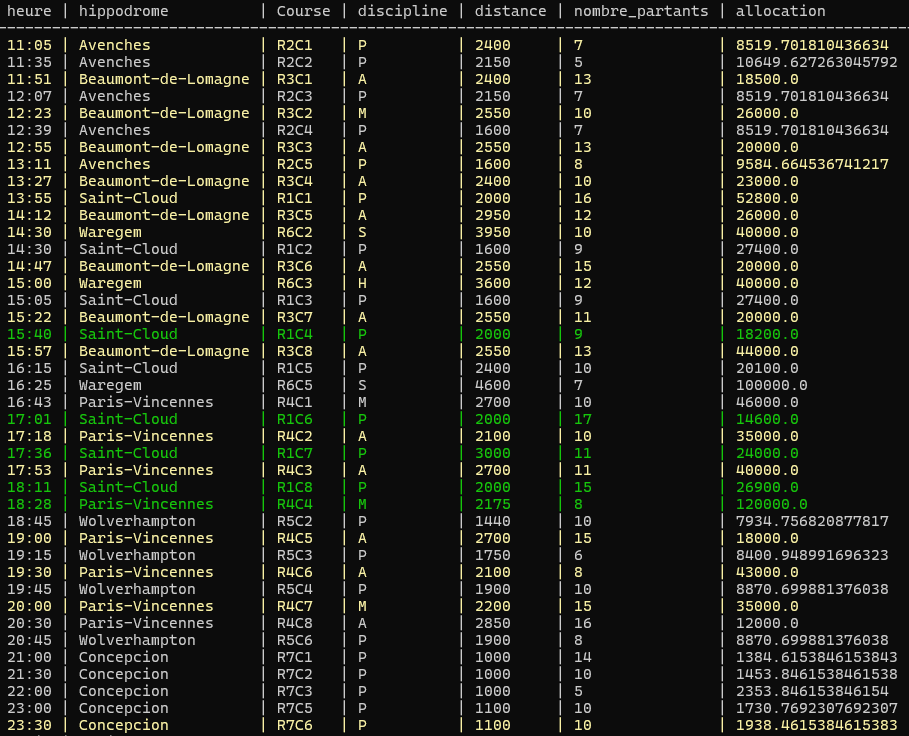Select the time 11:05 in first row
The height and width of the screenshot is (736, 909).
(29, 45)
